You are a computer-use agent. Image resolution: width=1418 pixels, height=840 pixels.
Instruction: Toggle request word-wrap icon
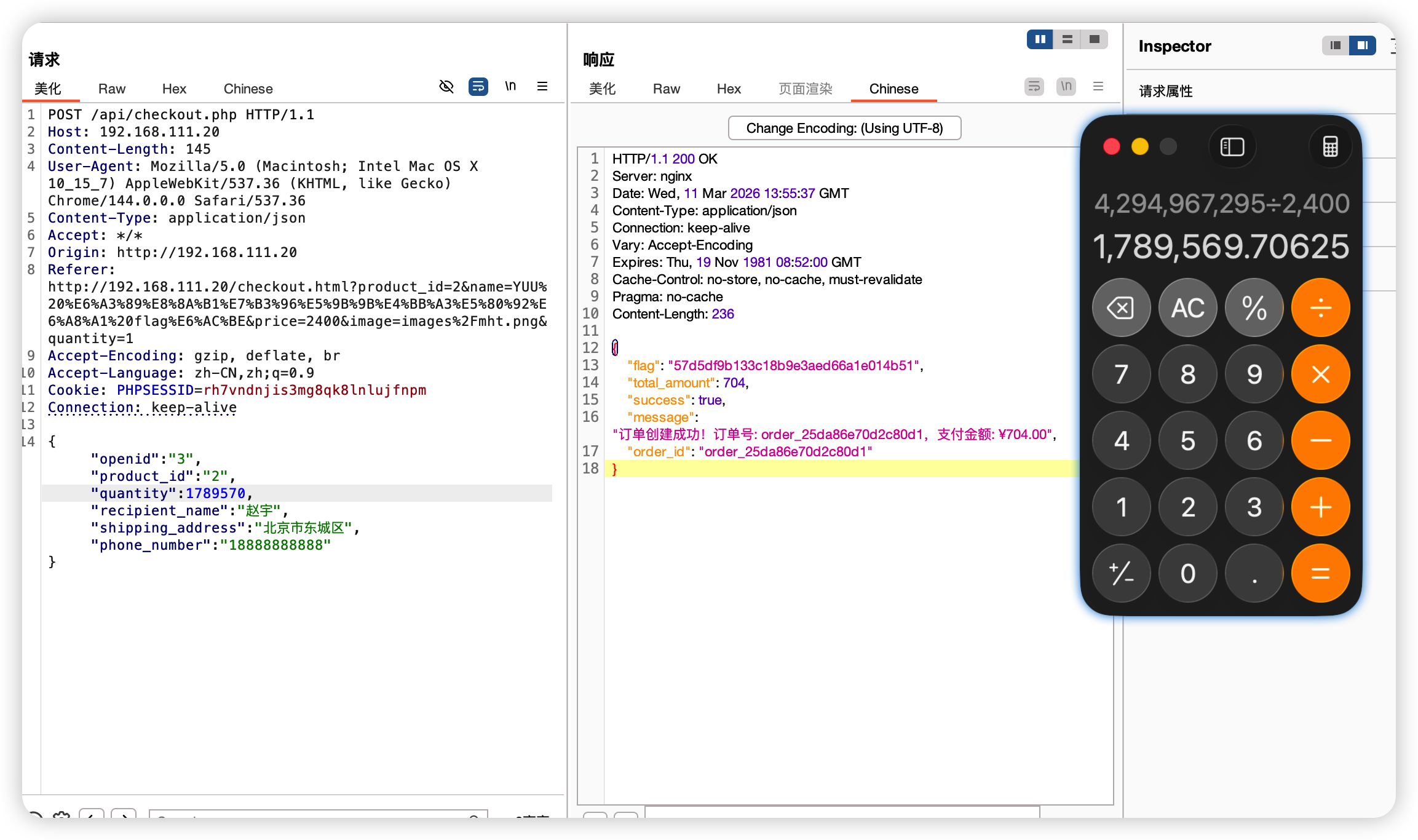coord(478,87)
